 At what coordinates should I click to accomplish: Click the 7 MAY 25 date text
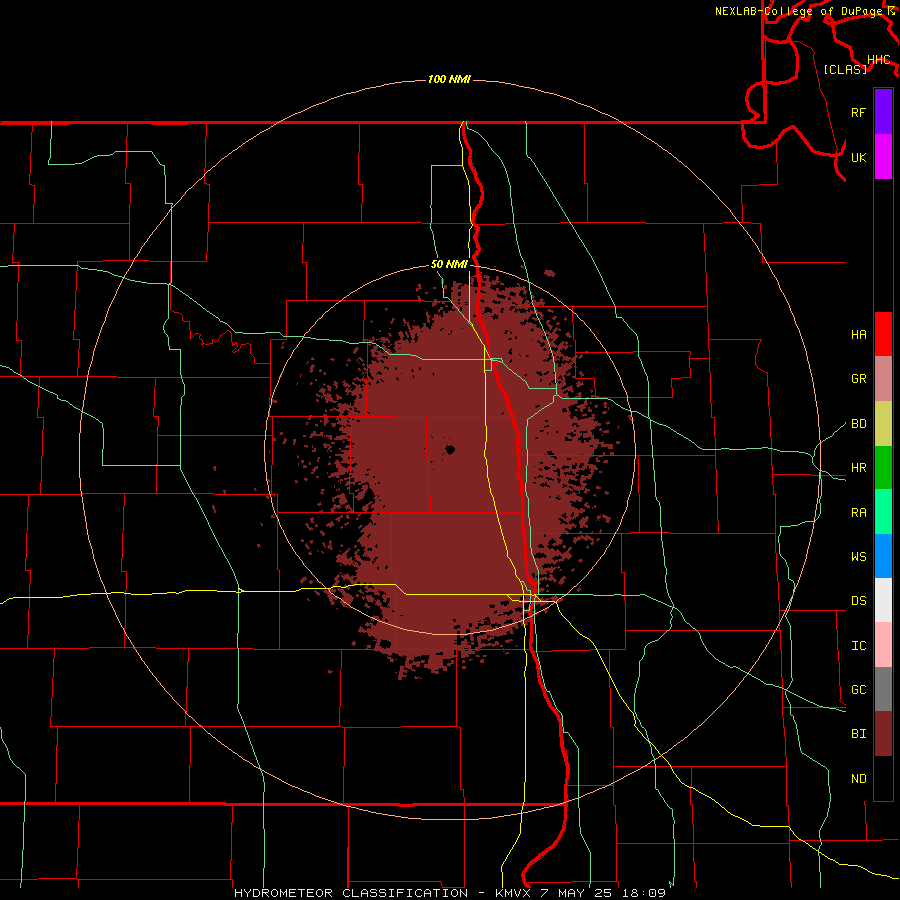(x=578, y=893)
